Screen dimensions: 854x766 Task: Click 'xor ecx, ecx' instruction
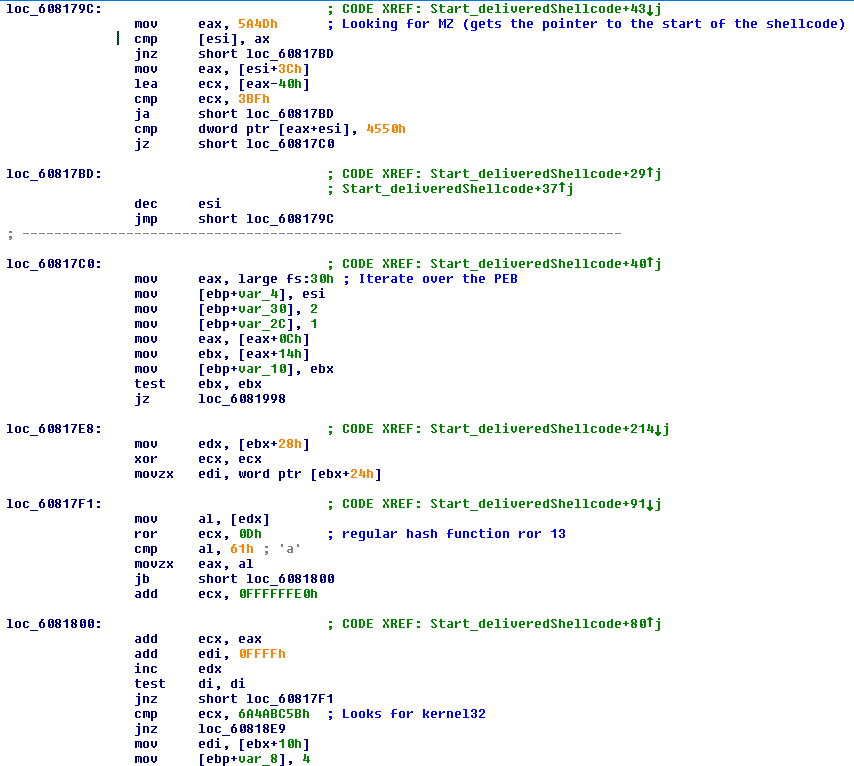point(198,459)
